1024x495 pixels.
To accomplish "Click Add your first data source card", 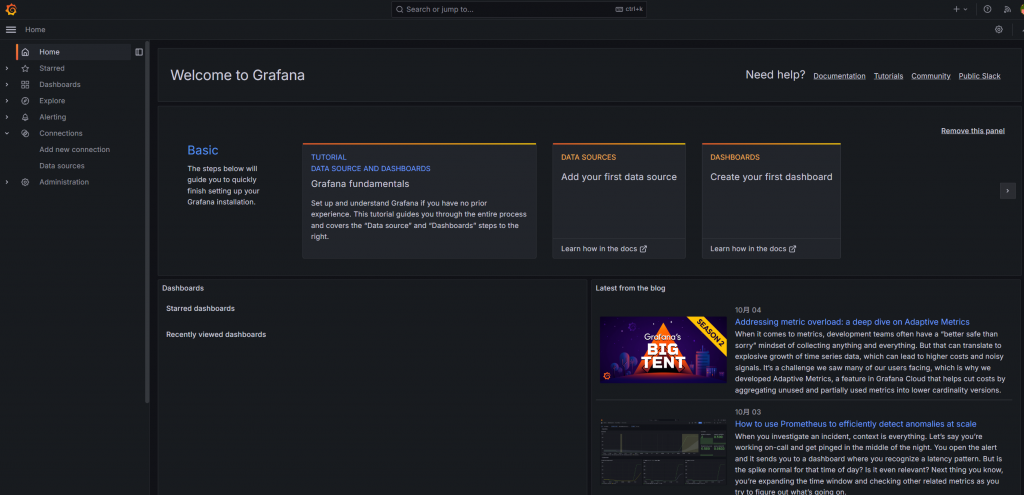I will (x=619, y=201).
